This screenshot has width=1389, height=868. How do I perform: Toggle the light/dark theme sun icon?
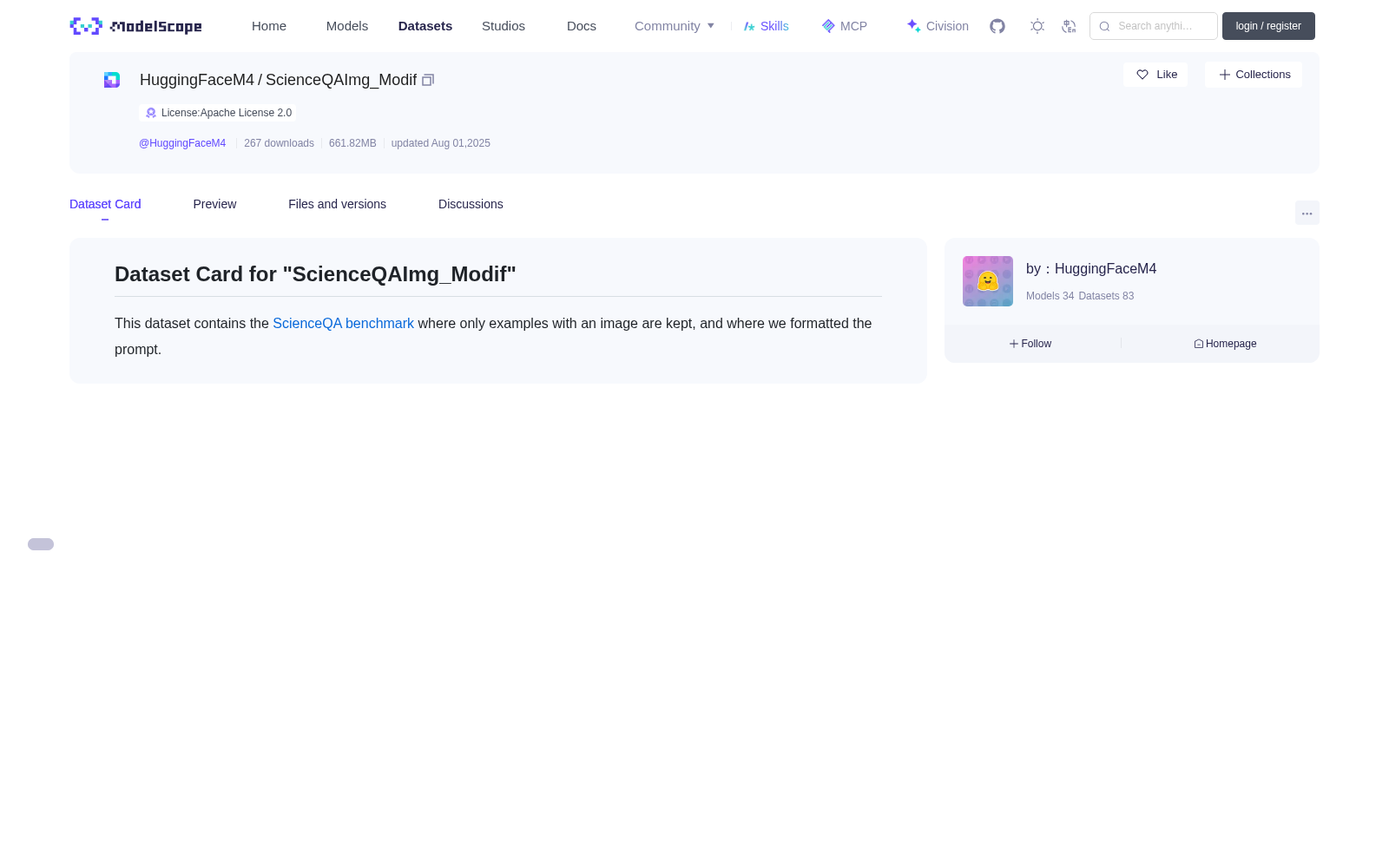click(x=1037, y=26)
